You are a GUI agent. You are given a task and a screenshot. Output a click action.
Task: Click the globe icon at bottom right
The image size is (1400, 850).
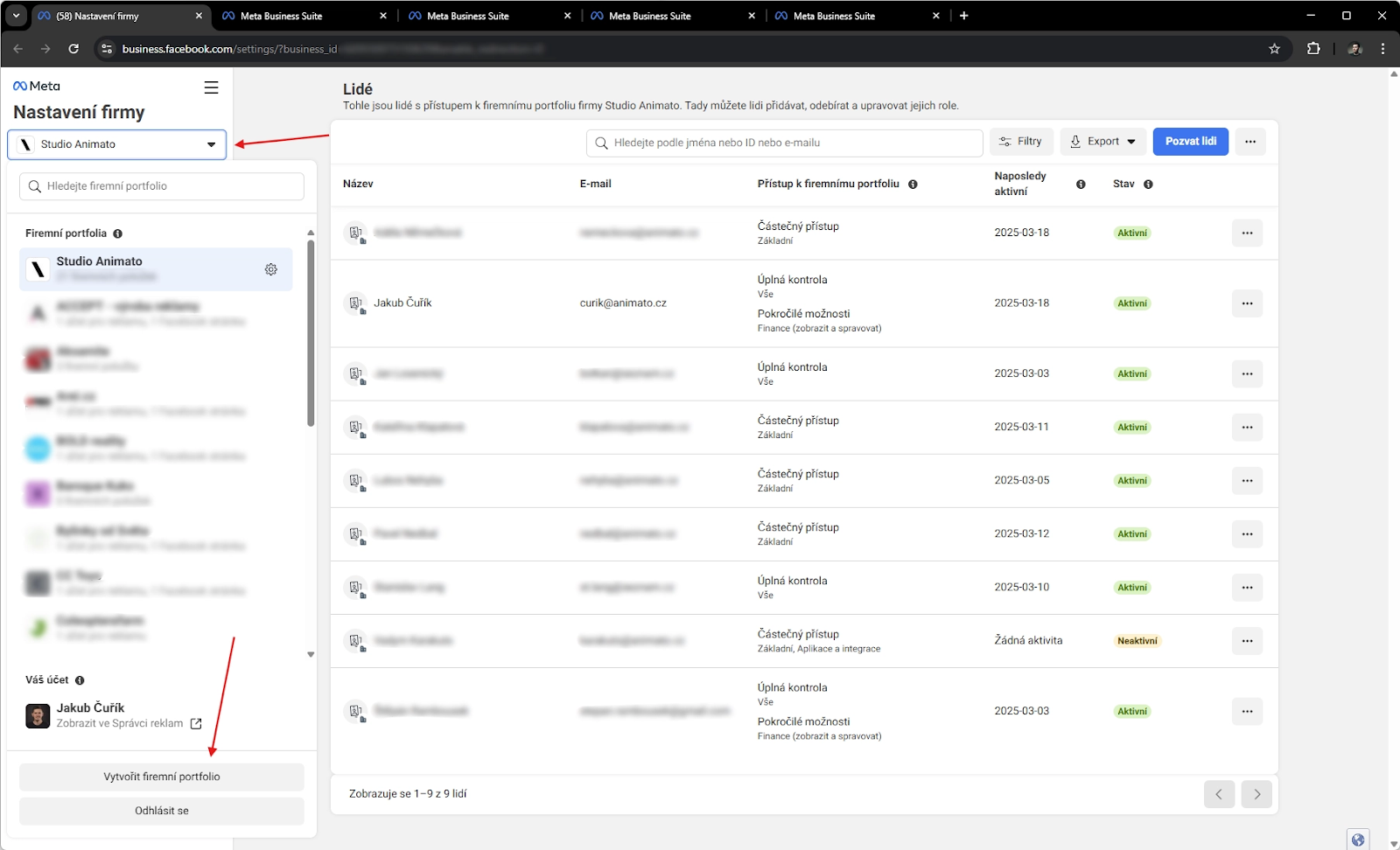(1358, 840)
